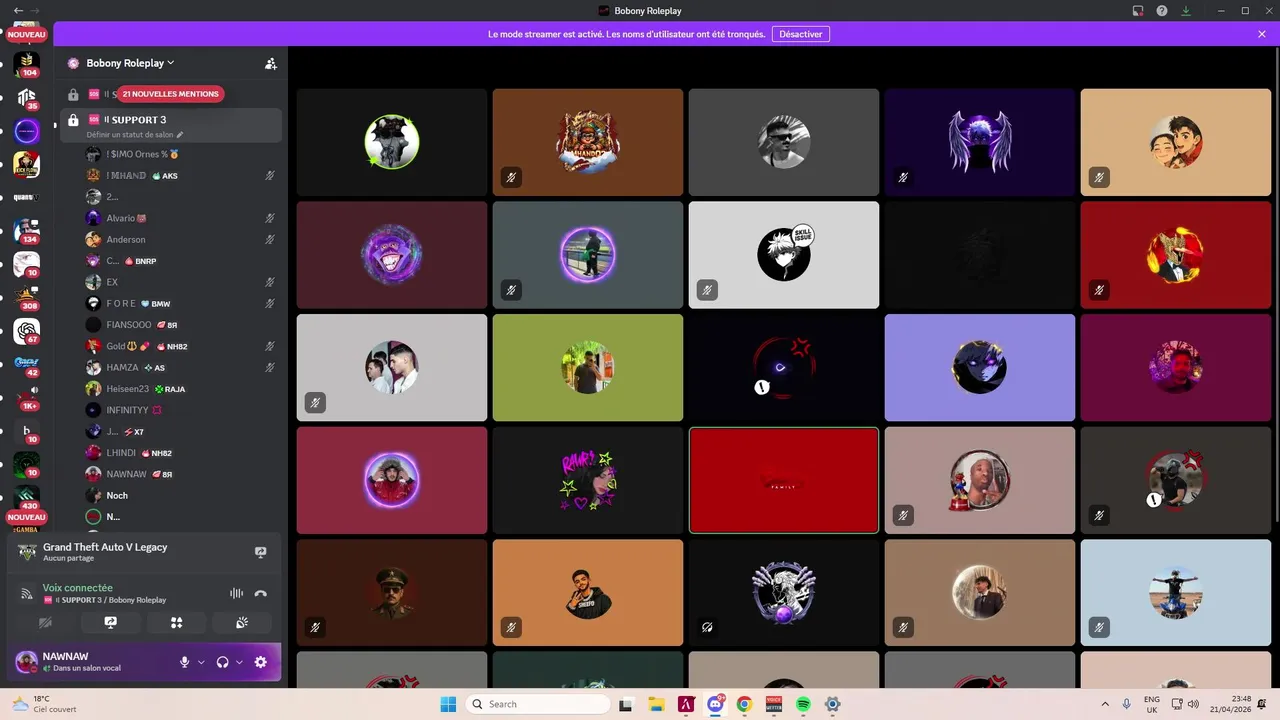Select member HAMZA in voice list
This screenshot has width=1280, height=720.
(x=180, y=367)
